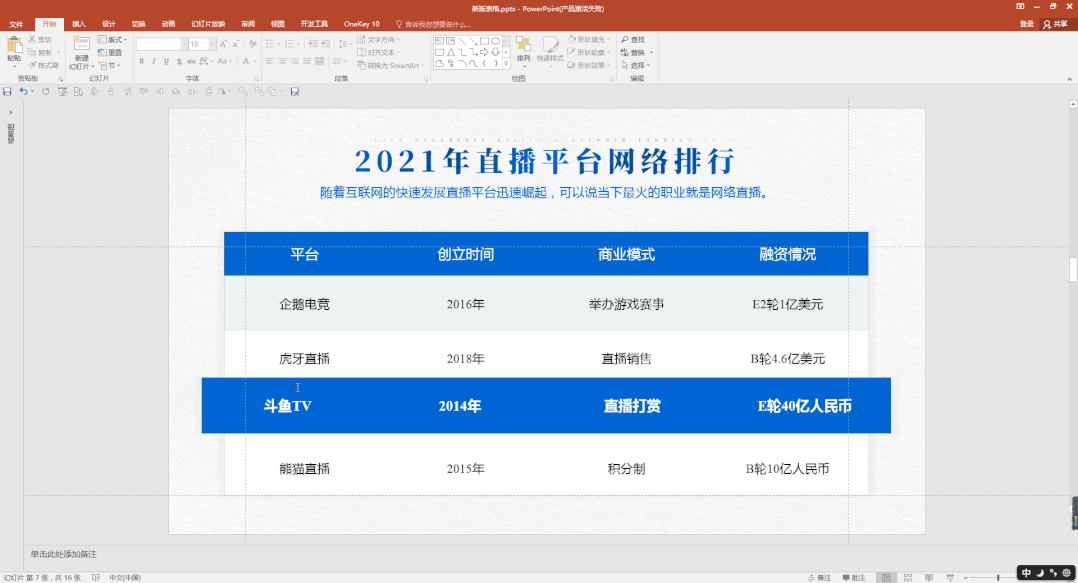This screenshot has height=583, width=1078.
Task: Switch to Reading view in status bar
Action: coord(929,578)
